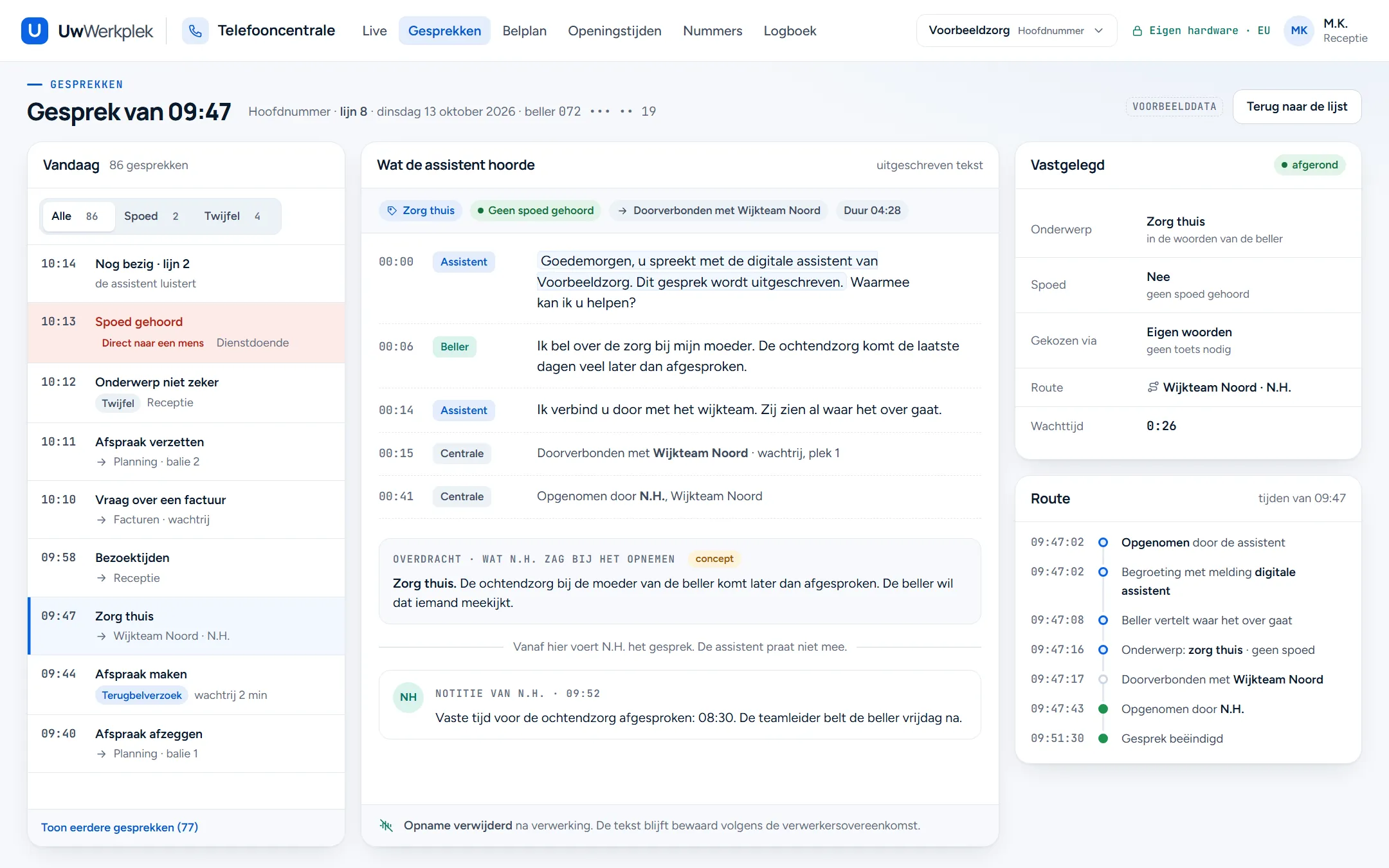Screen dimensions: 1389x868
Task: Click the Telefooncentrale phone icon
Action: coord(195,31)
